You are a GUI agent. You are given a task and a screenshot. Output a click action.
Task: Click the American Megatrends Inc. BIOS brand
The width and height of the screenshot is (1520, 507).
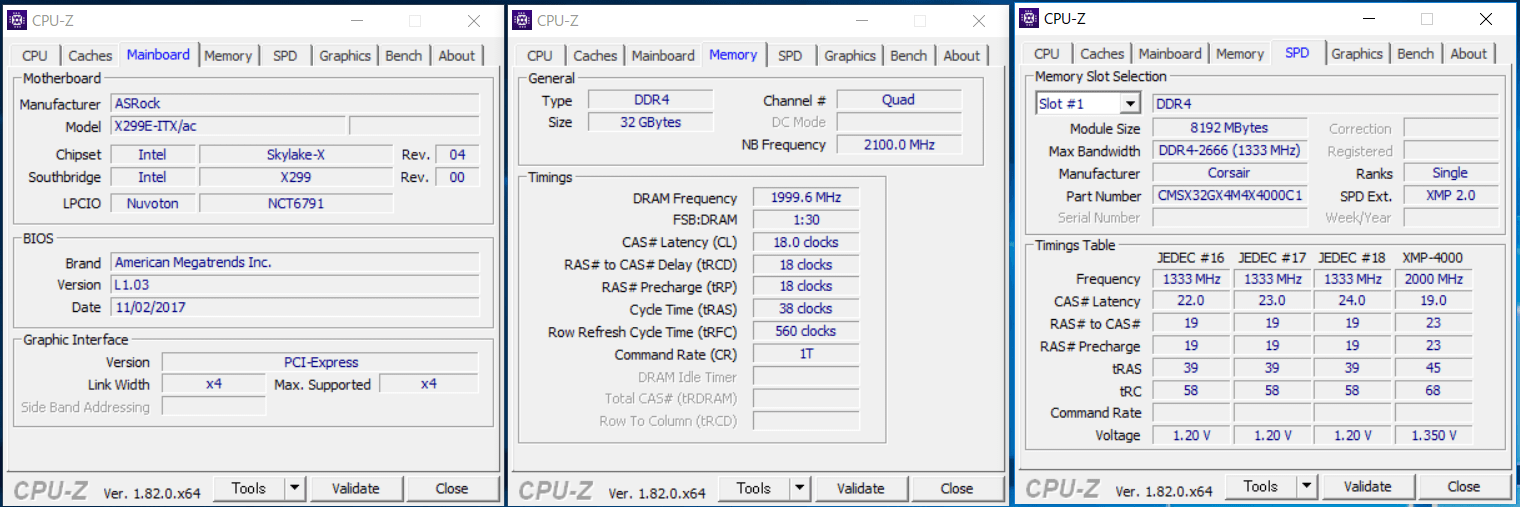295,262
